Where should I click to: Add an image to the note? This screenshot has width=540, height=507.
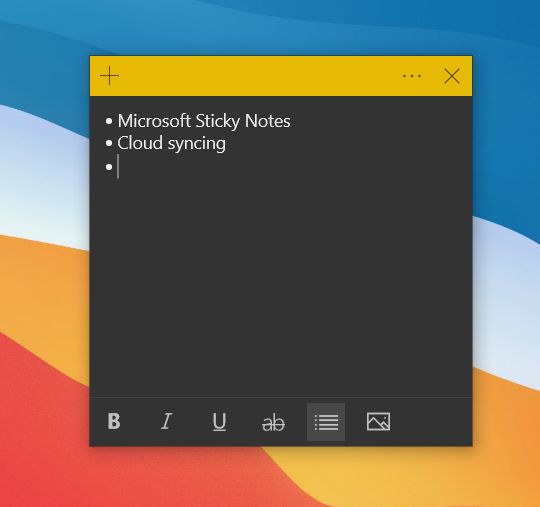pyautogui.click(x=378, y=421)
